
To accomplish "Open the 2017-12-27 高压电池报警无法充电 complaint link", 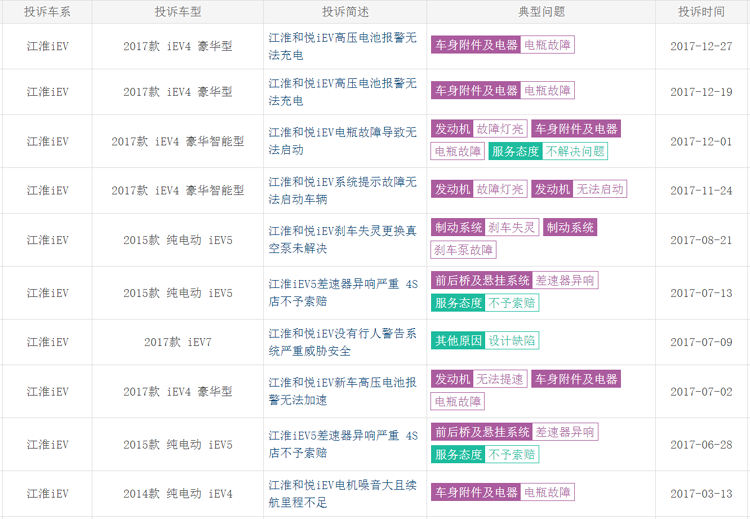I will [x=342, y=46].
